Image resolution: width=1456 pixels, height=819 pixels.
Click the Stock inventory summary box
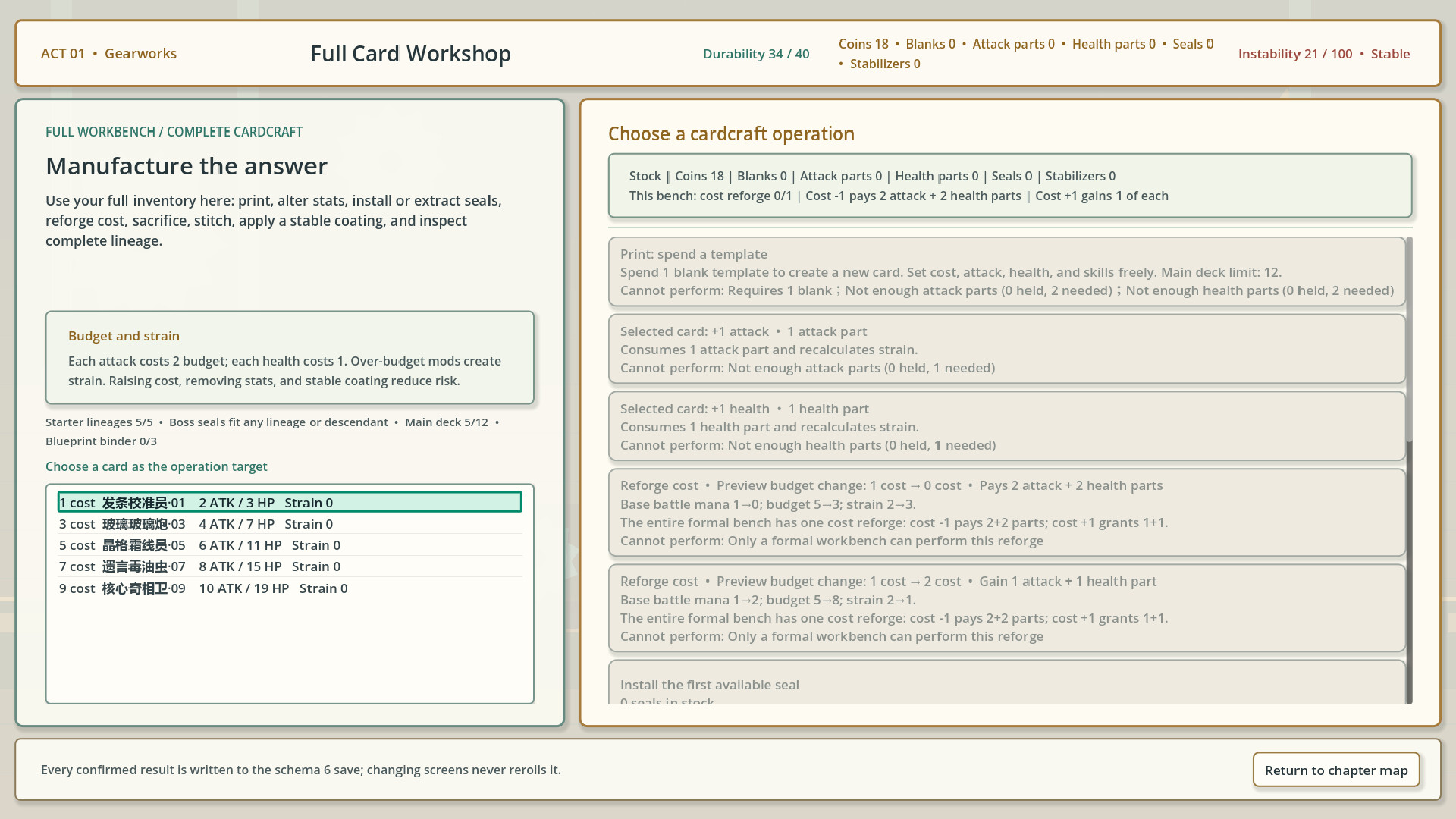pyautogui.click(x=1009, y=186)
